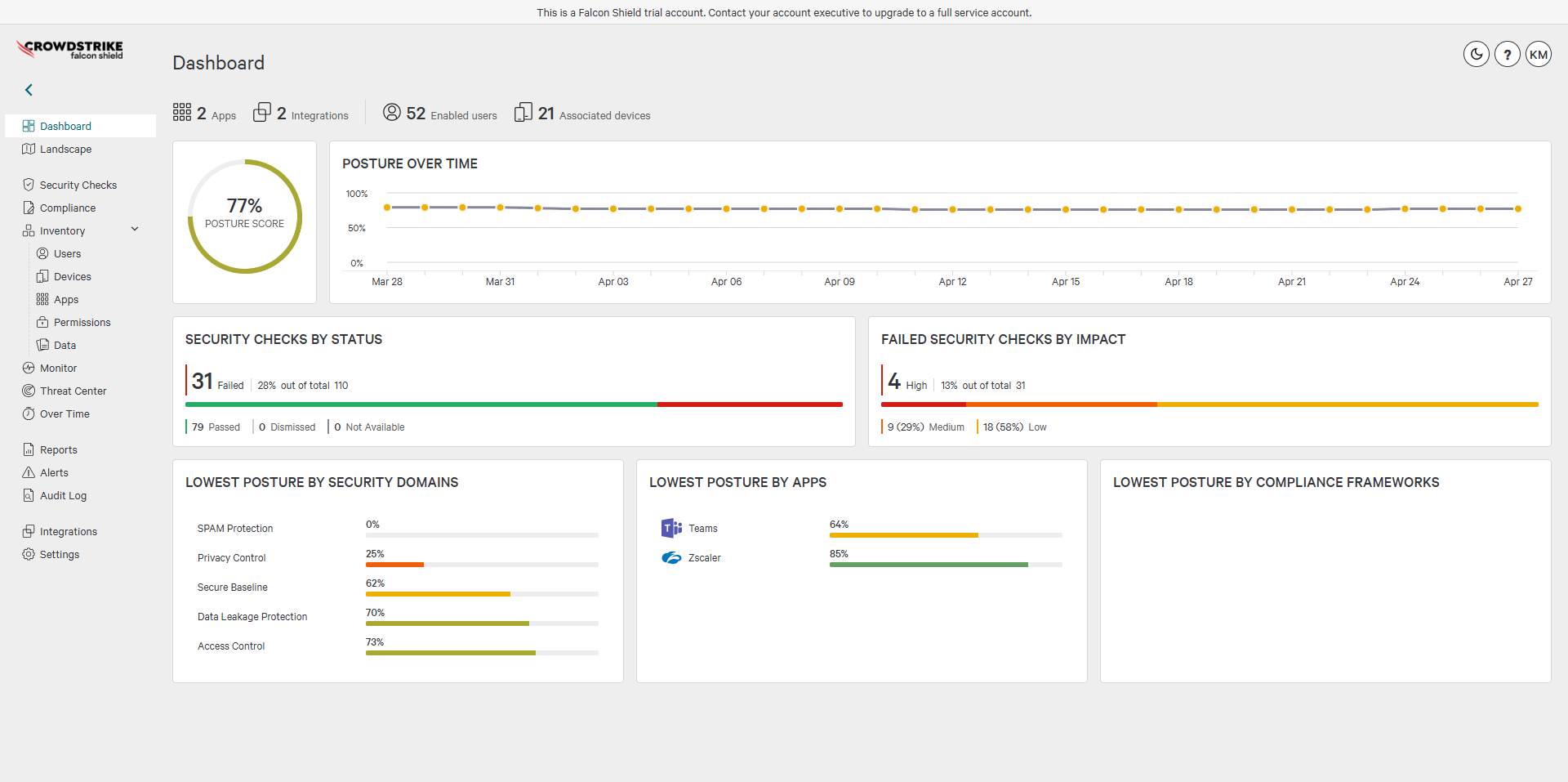Select the Zscaler app icon
This screenshot has height=782, width=1568.
coord(670,558)
